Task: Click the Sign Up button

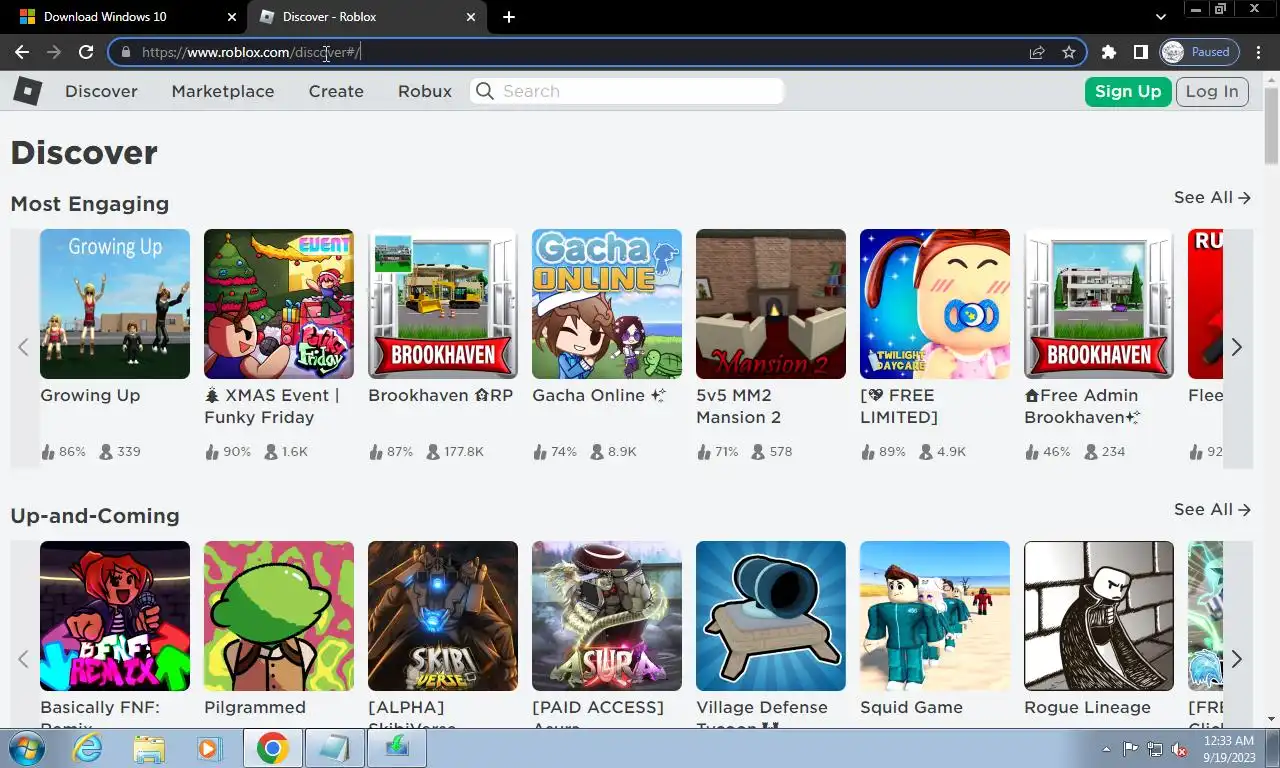Action: pyautogui.click(x=1128, y=91)
